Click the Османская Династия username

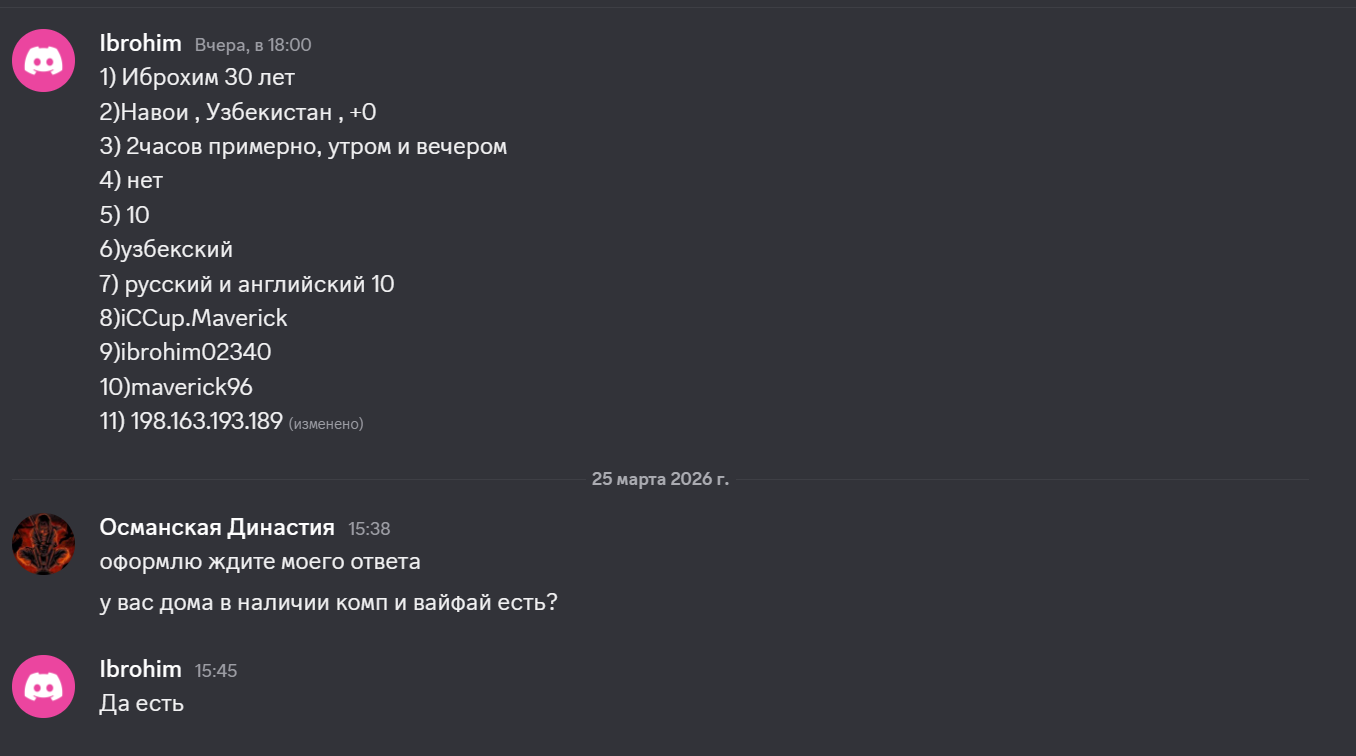point(217,527)
